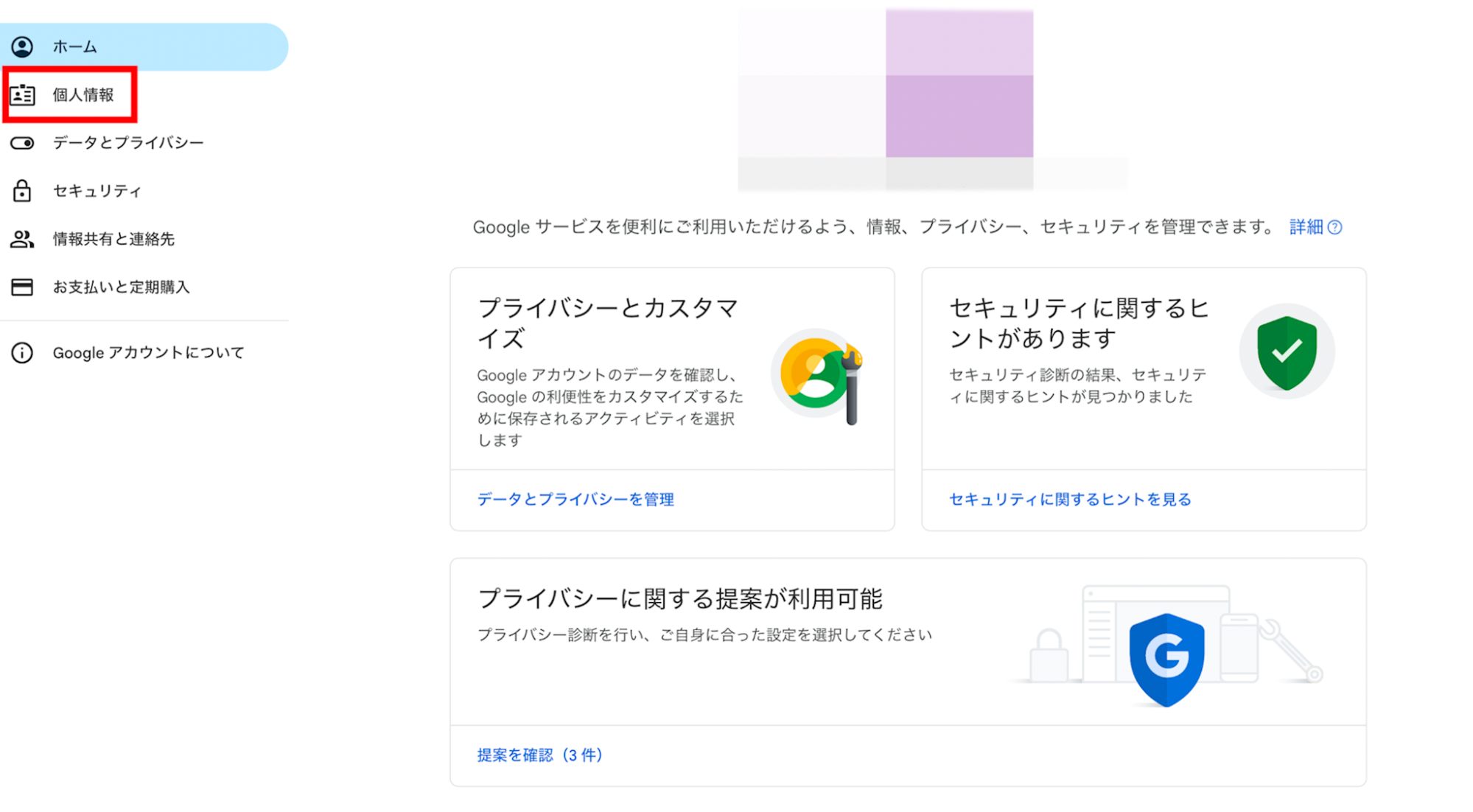This screenshot has height=812, width=1473.
Task: Go to お支払いと定期購入 in the sidebar
Action: pyautogui.click(x=121, y=287)
